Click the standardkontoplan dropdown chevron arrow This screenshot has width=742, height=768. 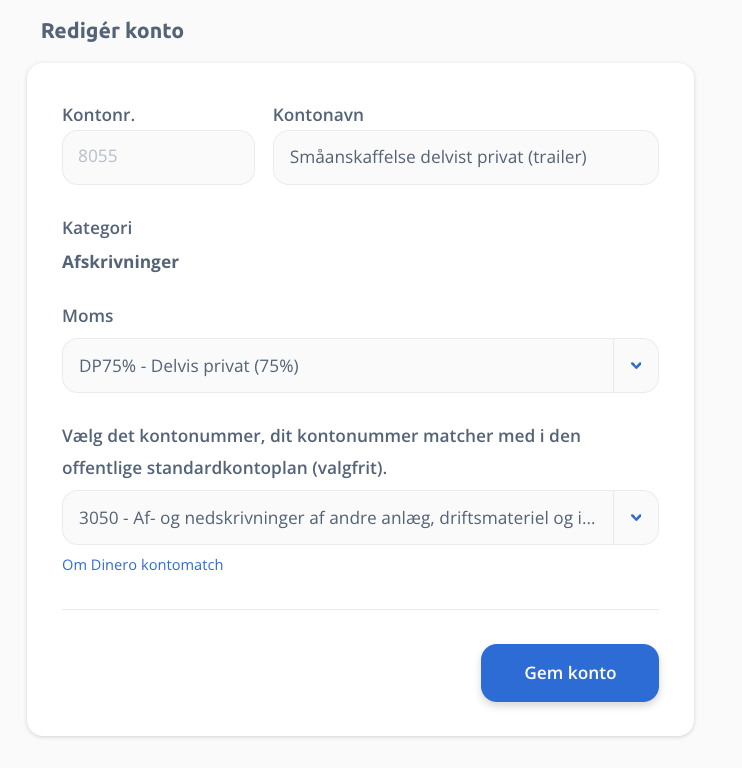click(x=636, y=518)
